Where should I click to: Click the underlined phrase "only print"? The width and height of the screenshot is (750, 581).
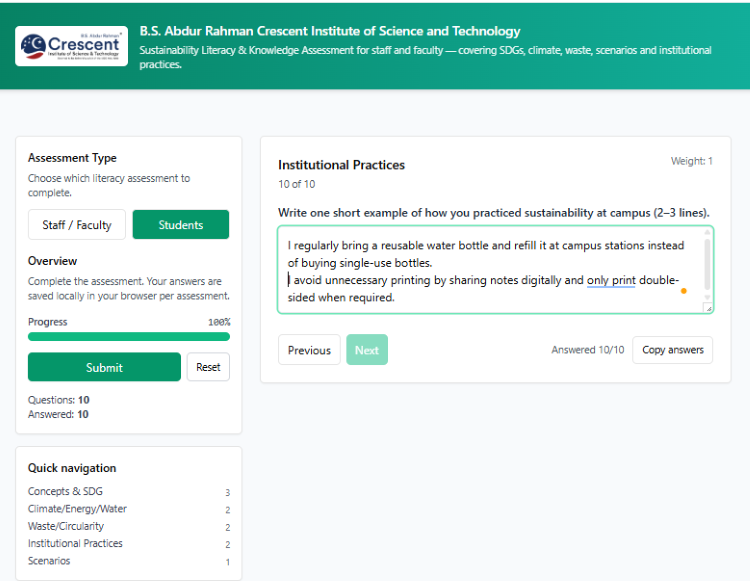click(x=611, y=280)
